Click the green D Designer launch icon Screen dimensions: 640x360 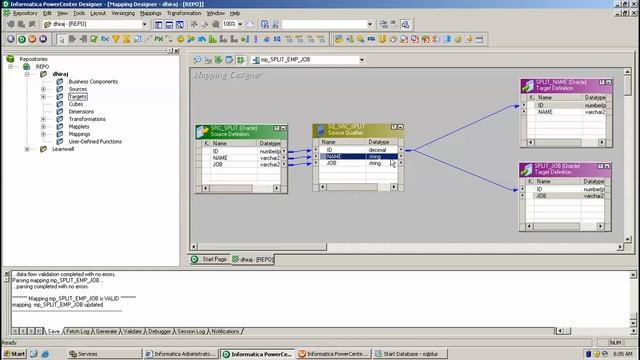pos(22,39)
